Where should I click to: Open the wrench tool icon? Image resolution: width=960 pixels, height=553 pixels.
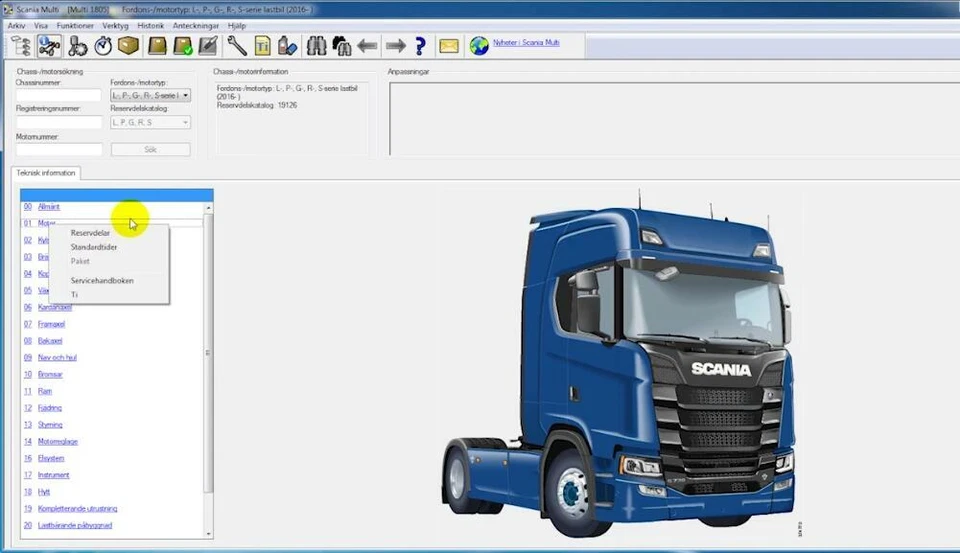point(237,46)
